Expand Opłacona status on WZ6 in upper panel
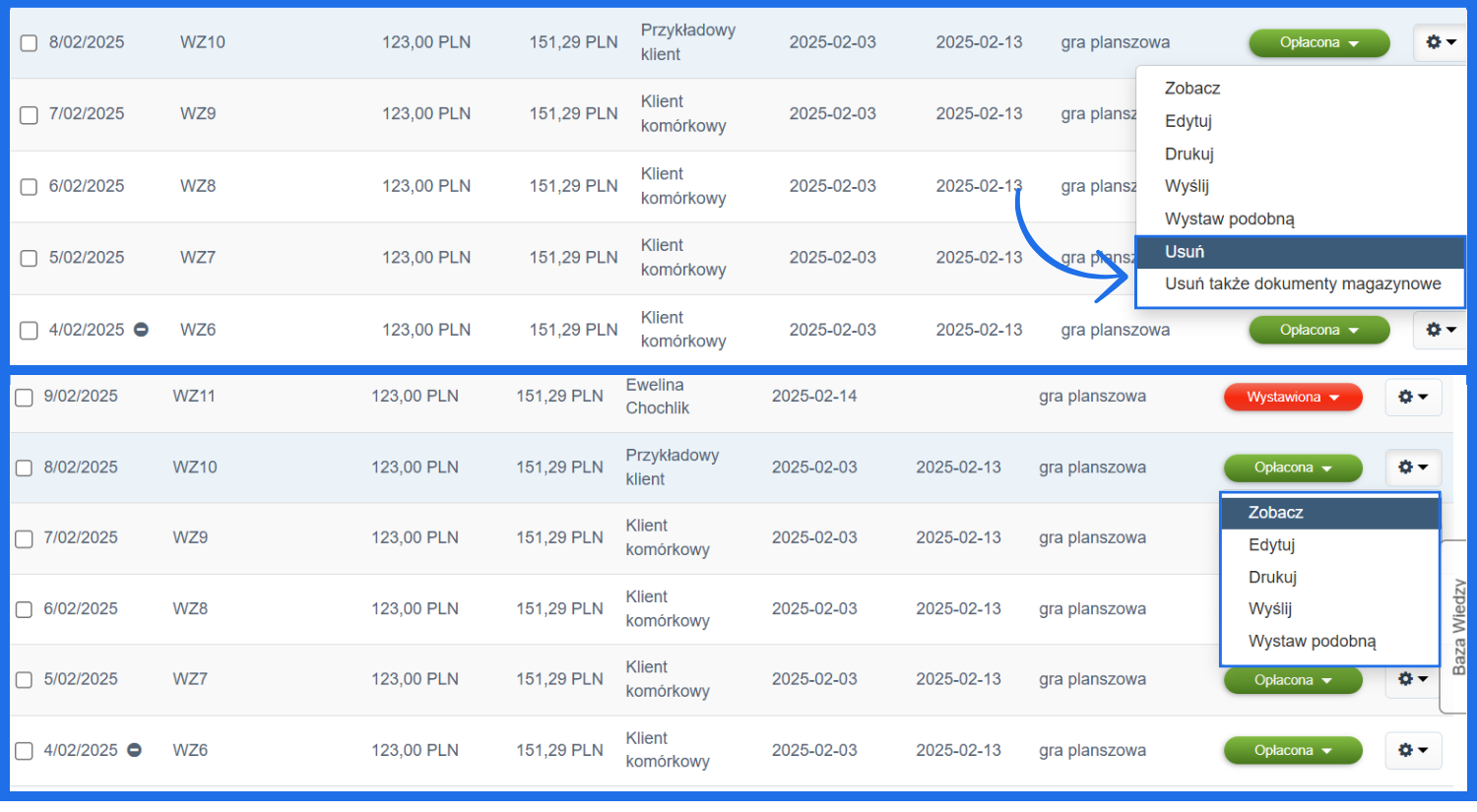Viewport: 1477px width, 812px height. 1319,330
